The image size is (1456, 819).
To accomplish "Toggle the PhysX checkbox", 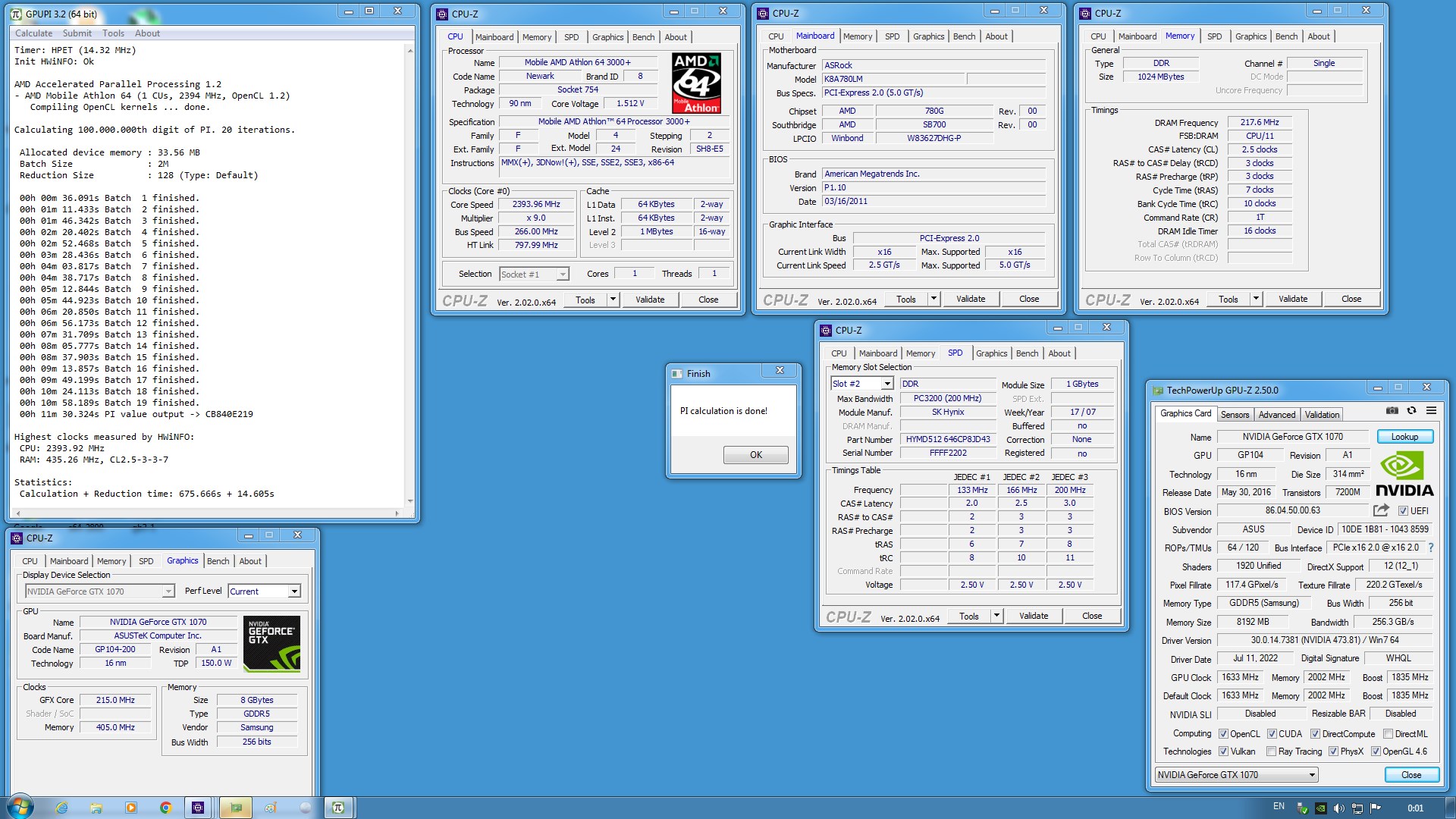I will [1333, 752].
